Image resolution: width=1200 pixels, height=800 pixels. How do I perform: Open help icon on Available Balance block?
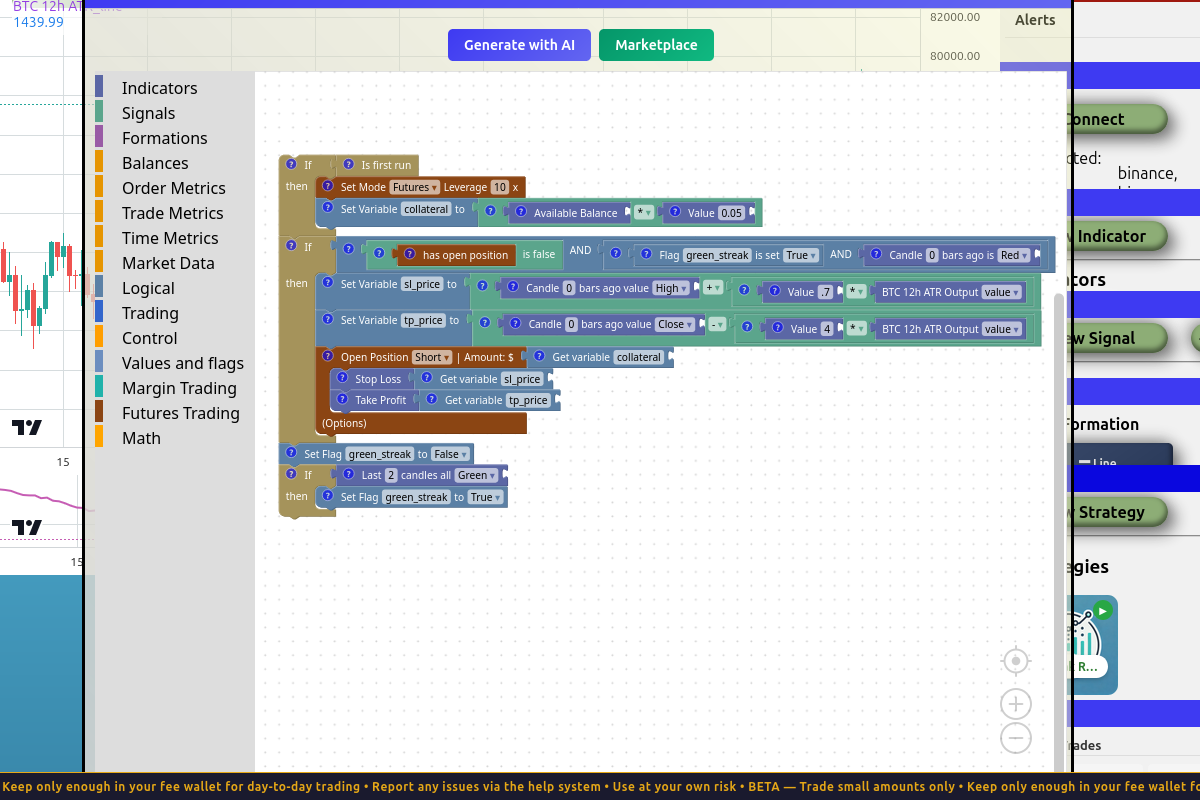[x=520, y=212]
